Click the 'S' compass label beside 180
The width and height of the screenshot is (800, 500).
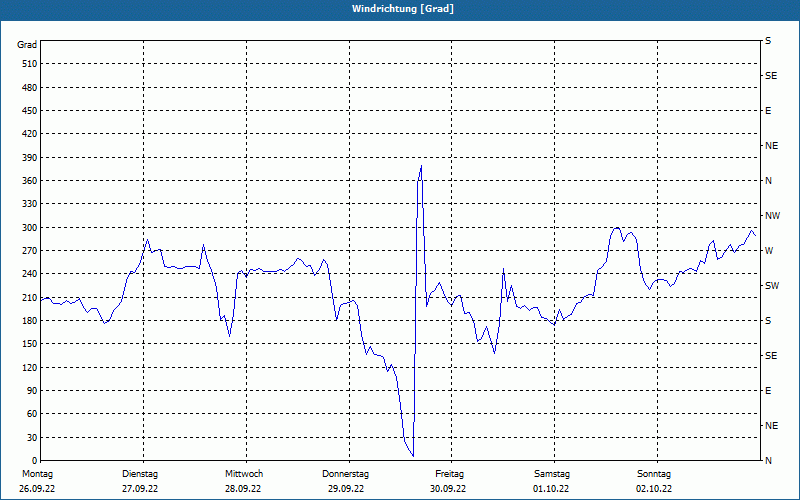coord(768,321)
